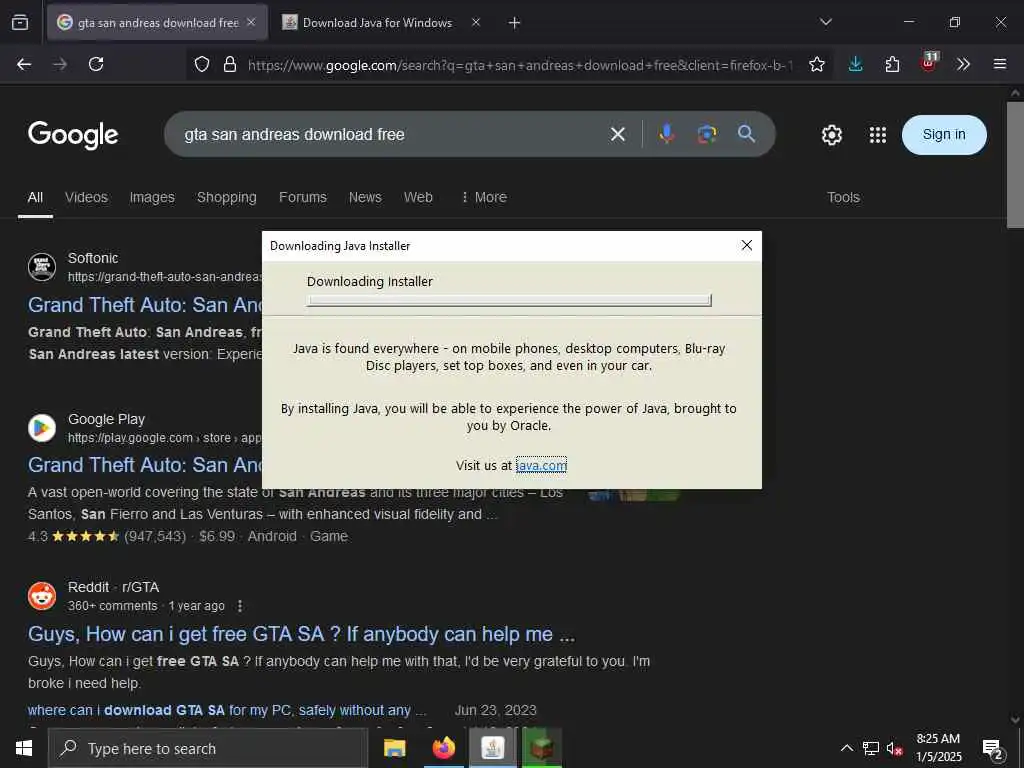List all tabs dropdown arrow
This screenshot has width=1024, height=768.
(x=825, y=22)
